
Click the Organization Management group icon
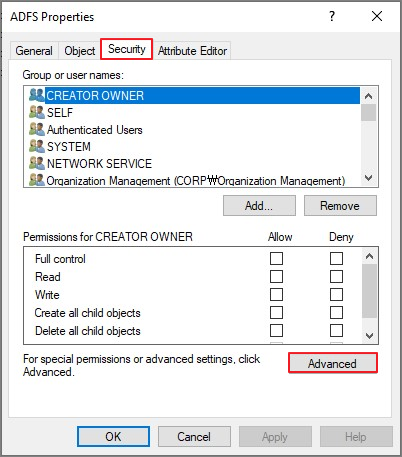[x=36, y=180]
